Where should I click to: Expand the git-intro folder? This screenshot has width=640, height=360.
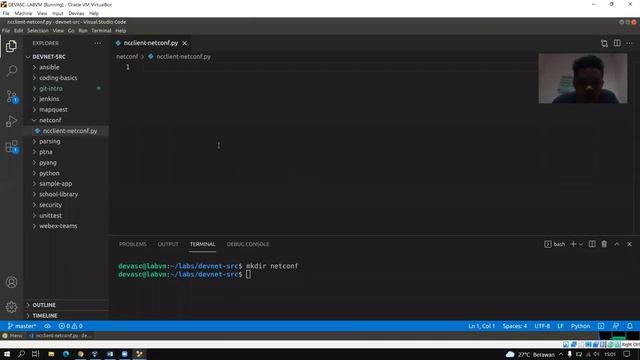coord(51,89)
